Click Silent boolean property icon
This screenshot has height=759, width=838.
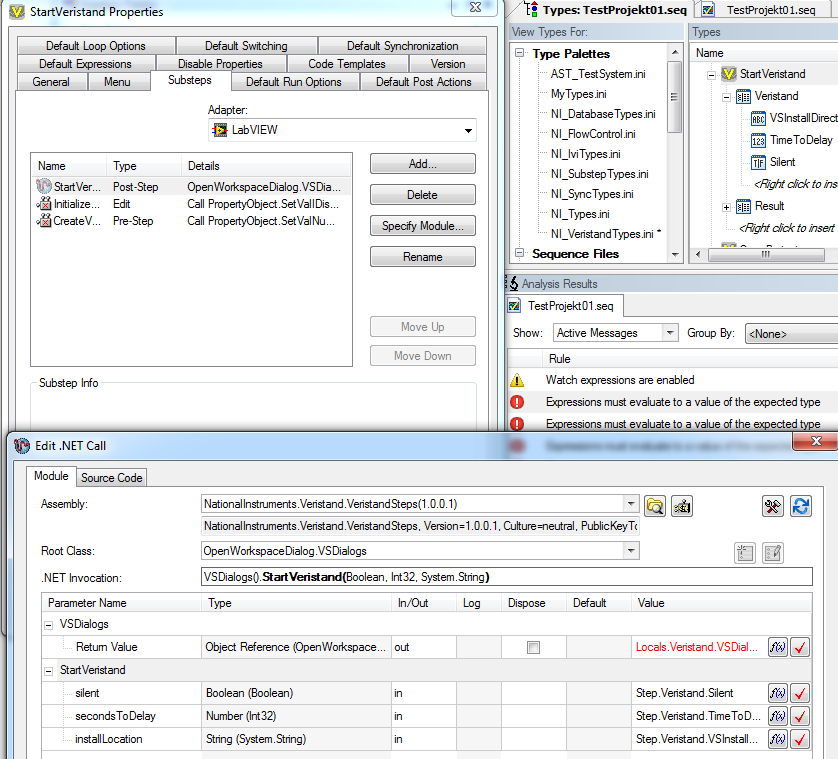[x=758, y=162]
